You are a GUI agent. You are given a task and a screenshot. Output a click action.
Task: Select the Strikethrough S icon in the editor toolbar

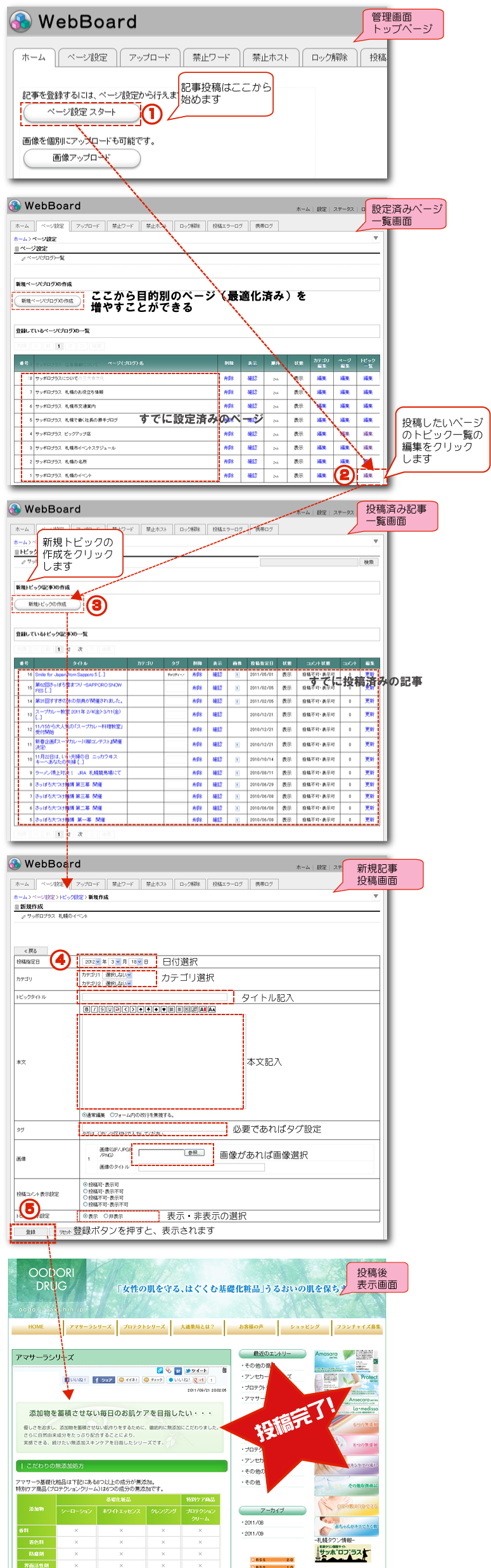pos(102,1009)
